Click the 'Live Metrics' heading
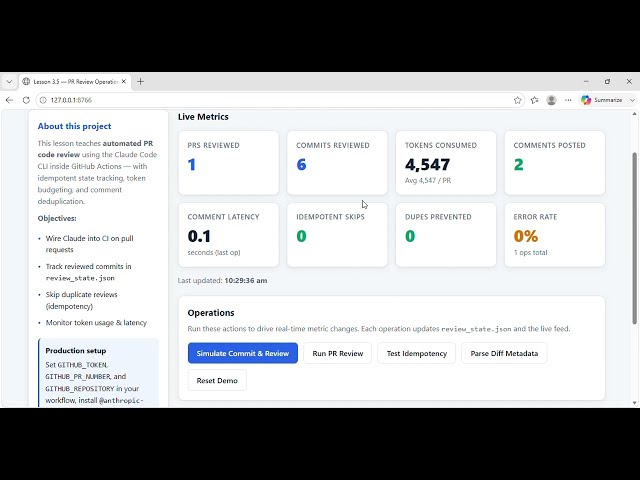 pos(203,117)
